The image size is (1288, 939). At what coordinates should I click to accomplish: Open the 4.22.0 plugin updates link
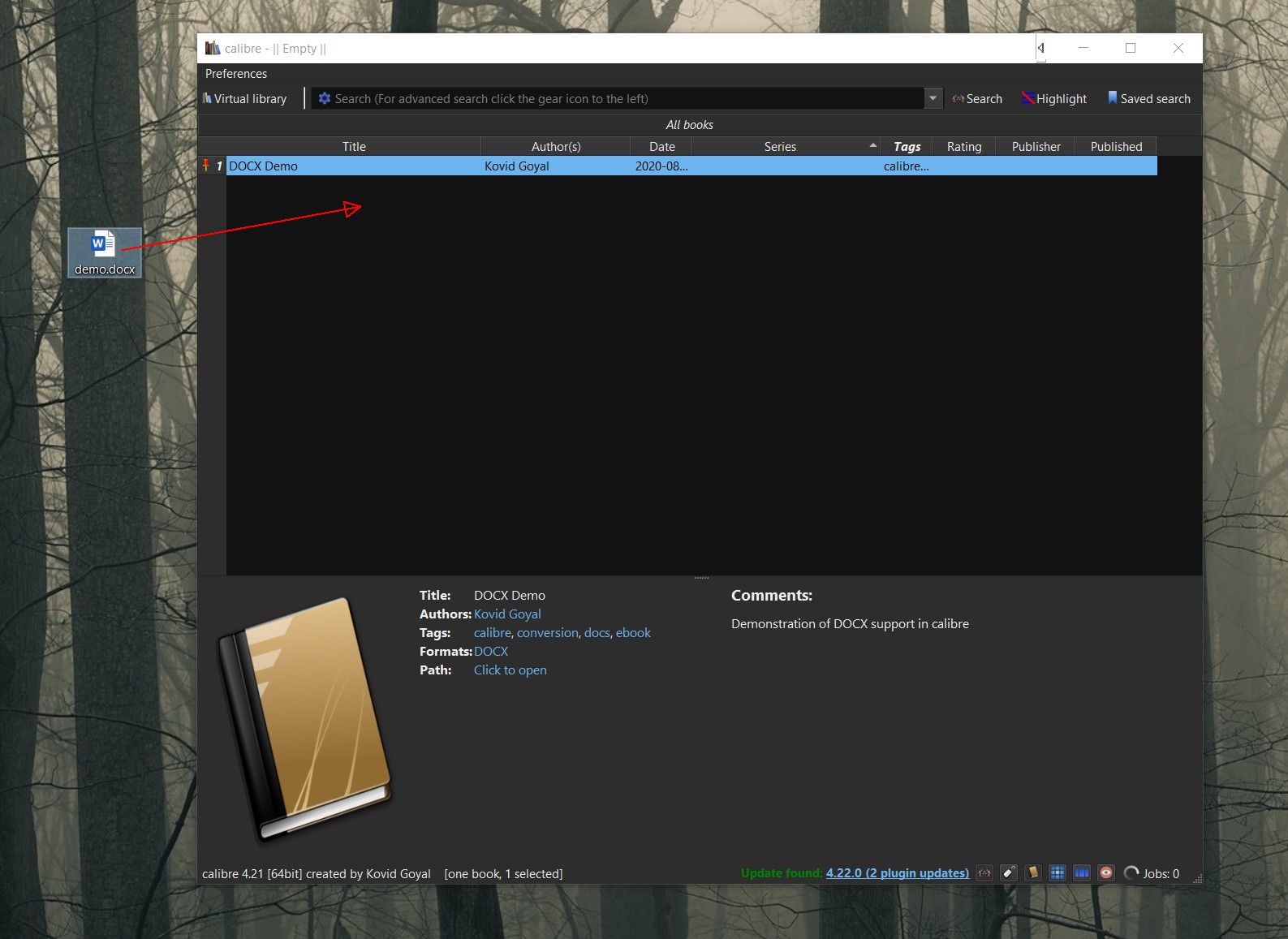coord(898,873)
